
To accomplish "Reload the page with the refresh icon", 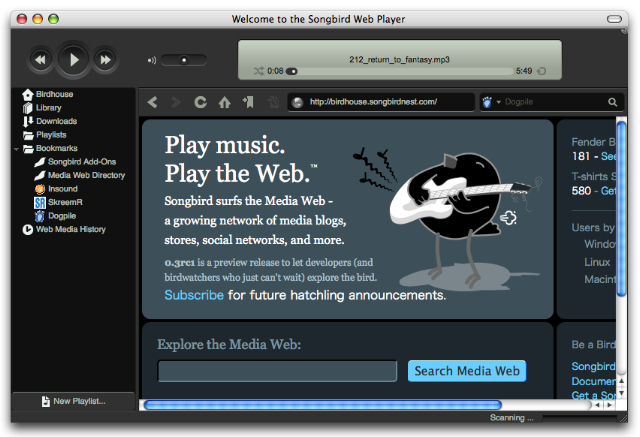I will point(200,102).
